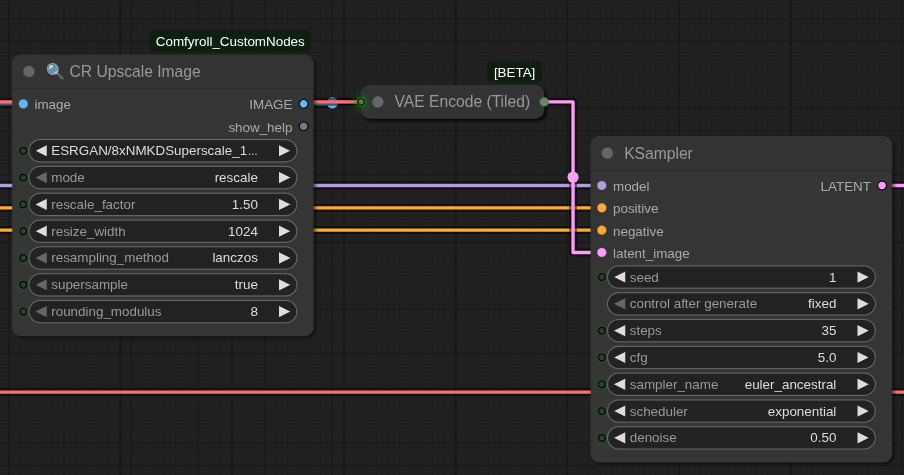The width and height of the screenshot is (904, 475).
Task: Click the IMAGE output socket on CR Upscale
Action: point(304,104)
